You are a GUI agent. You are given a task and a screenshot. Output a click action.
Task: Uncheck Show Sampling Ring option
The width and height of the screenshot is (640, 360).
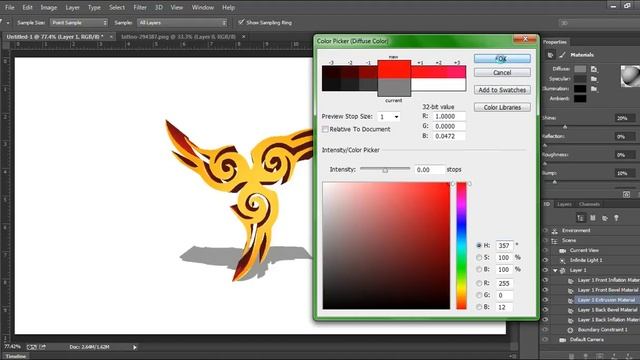241,22
